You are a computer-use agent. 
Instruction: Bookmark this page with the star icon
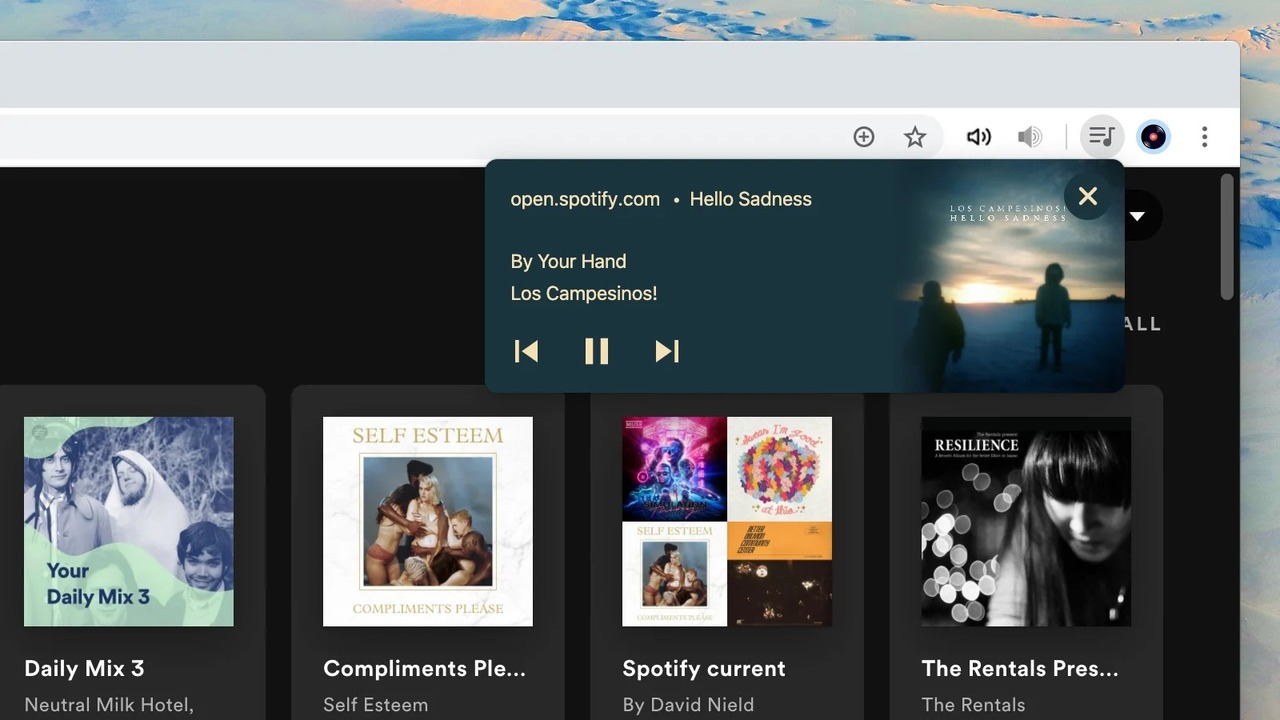[x=915, y=137]
